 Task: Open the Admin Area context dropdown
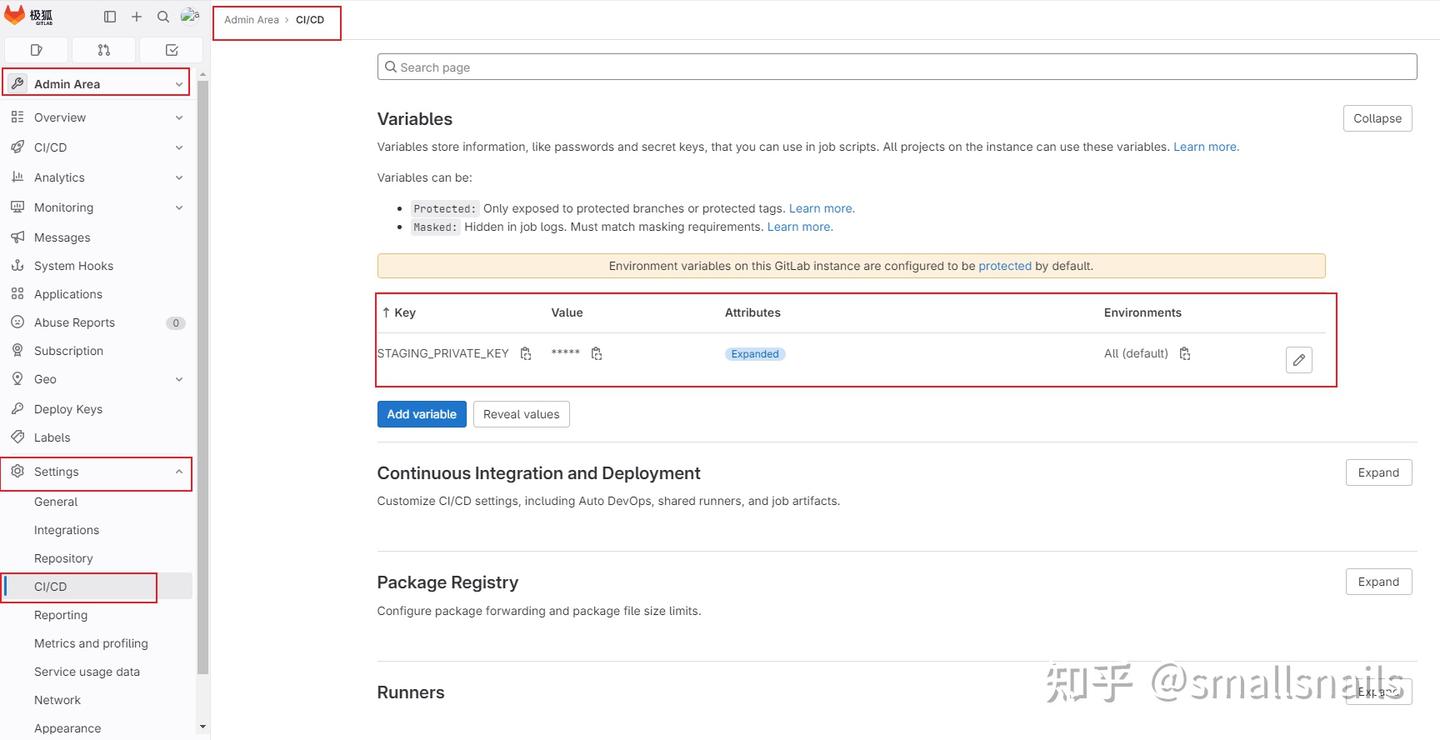point(96,84)
